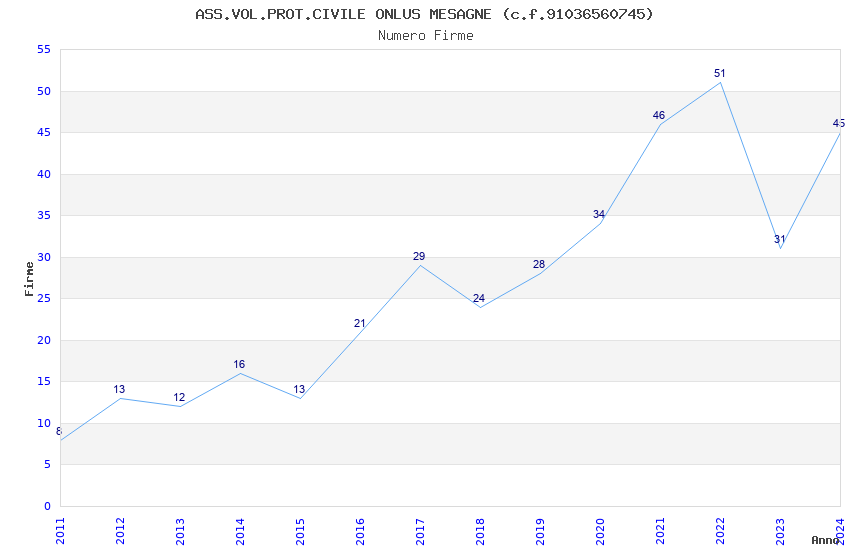Click the data label 46 for 2021

tap(659, 115)
